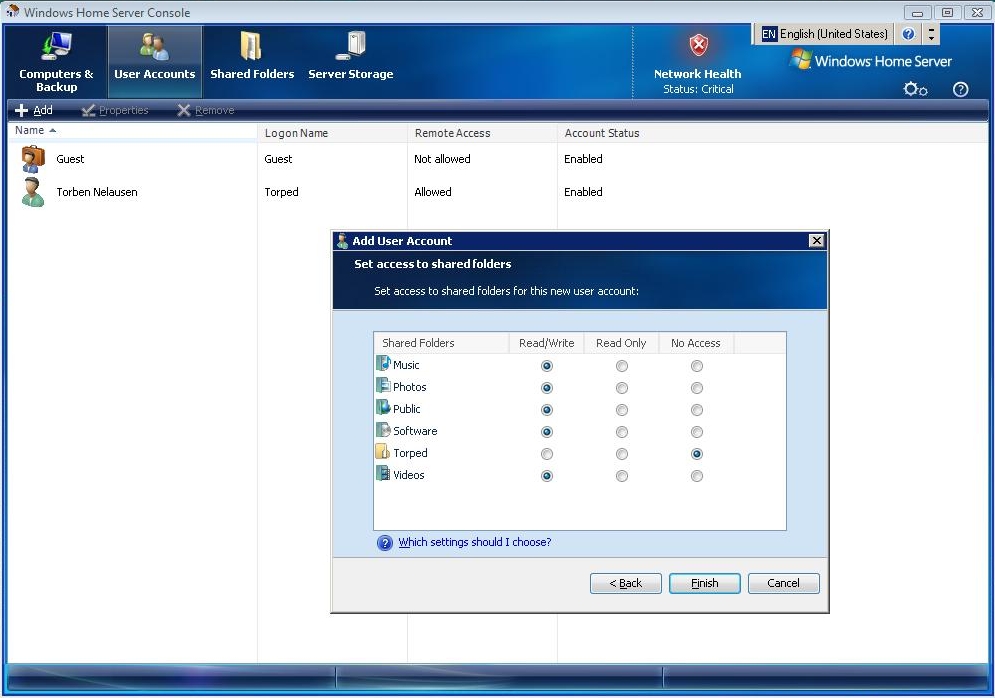995x698 pixels.
Task: Switch to the Shared Folders tab
Action: coord(252,62)
